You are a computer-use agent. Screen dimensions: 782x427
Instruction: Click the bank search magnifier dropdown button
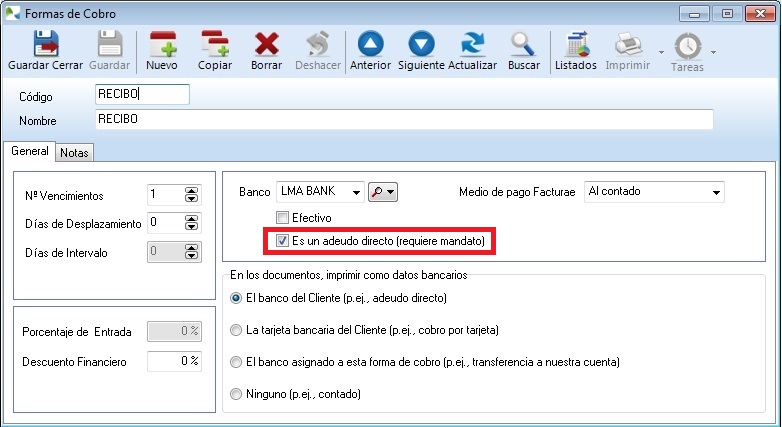coord(383,192)
